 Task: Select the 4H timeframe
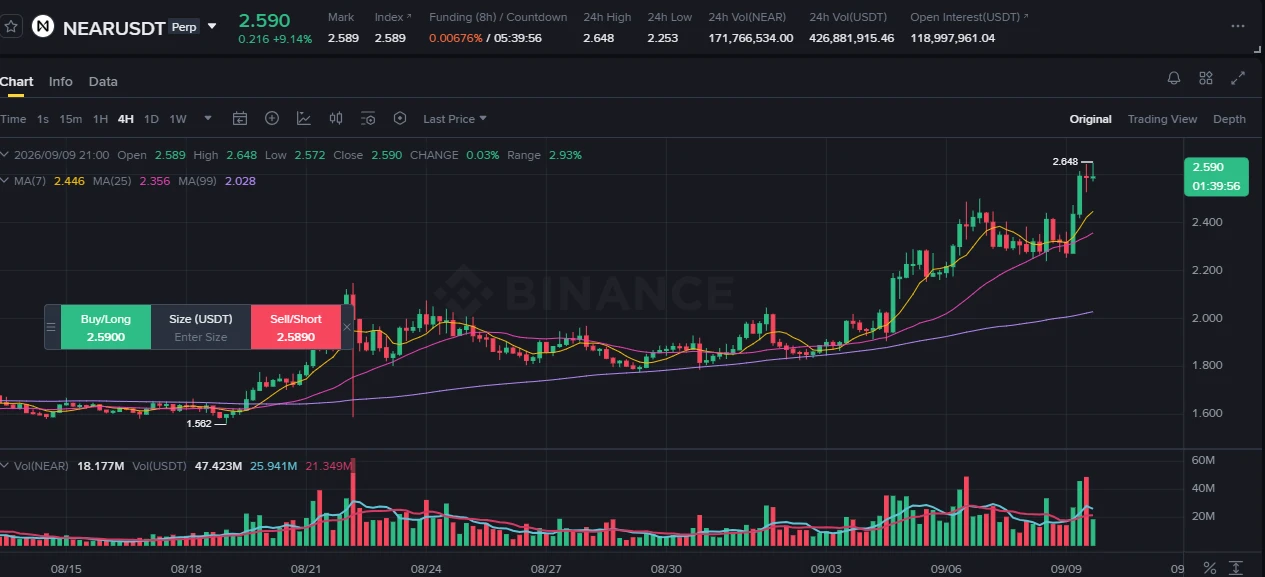coord(125,119)
